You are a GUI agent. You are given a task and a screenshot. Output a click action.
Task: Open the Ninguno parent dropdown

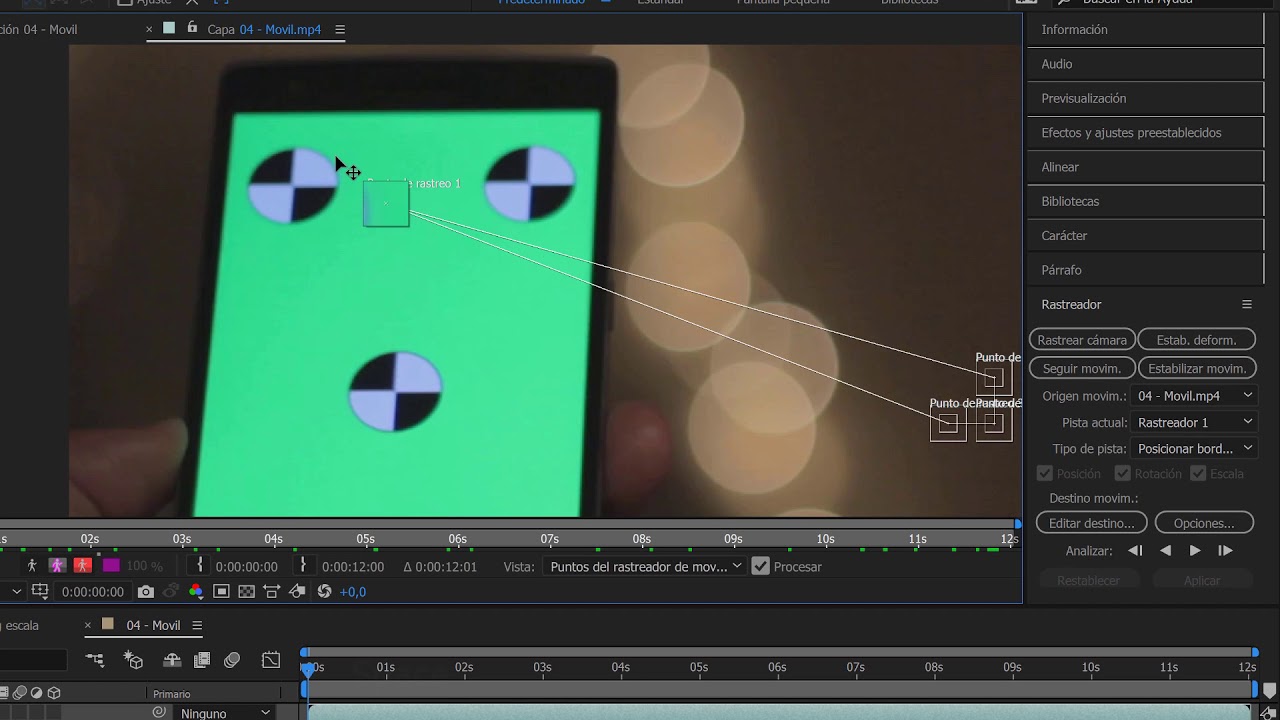click(224, 713)
